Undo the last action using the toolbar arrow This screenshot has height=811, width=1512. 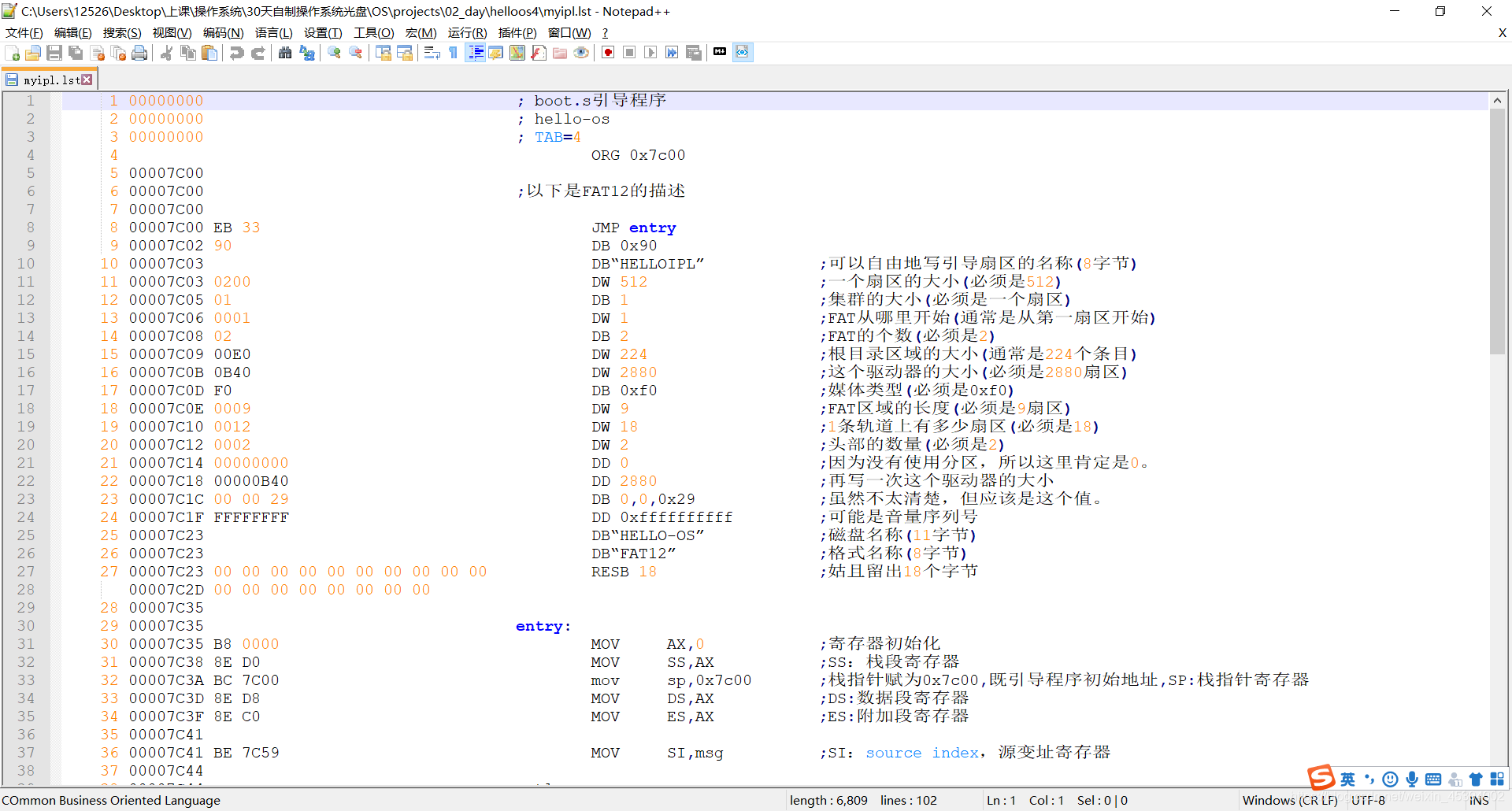[236, 53]
